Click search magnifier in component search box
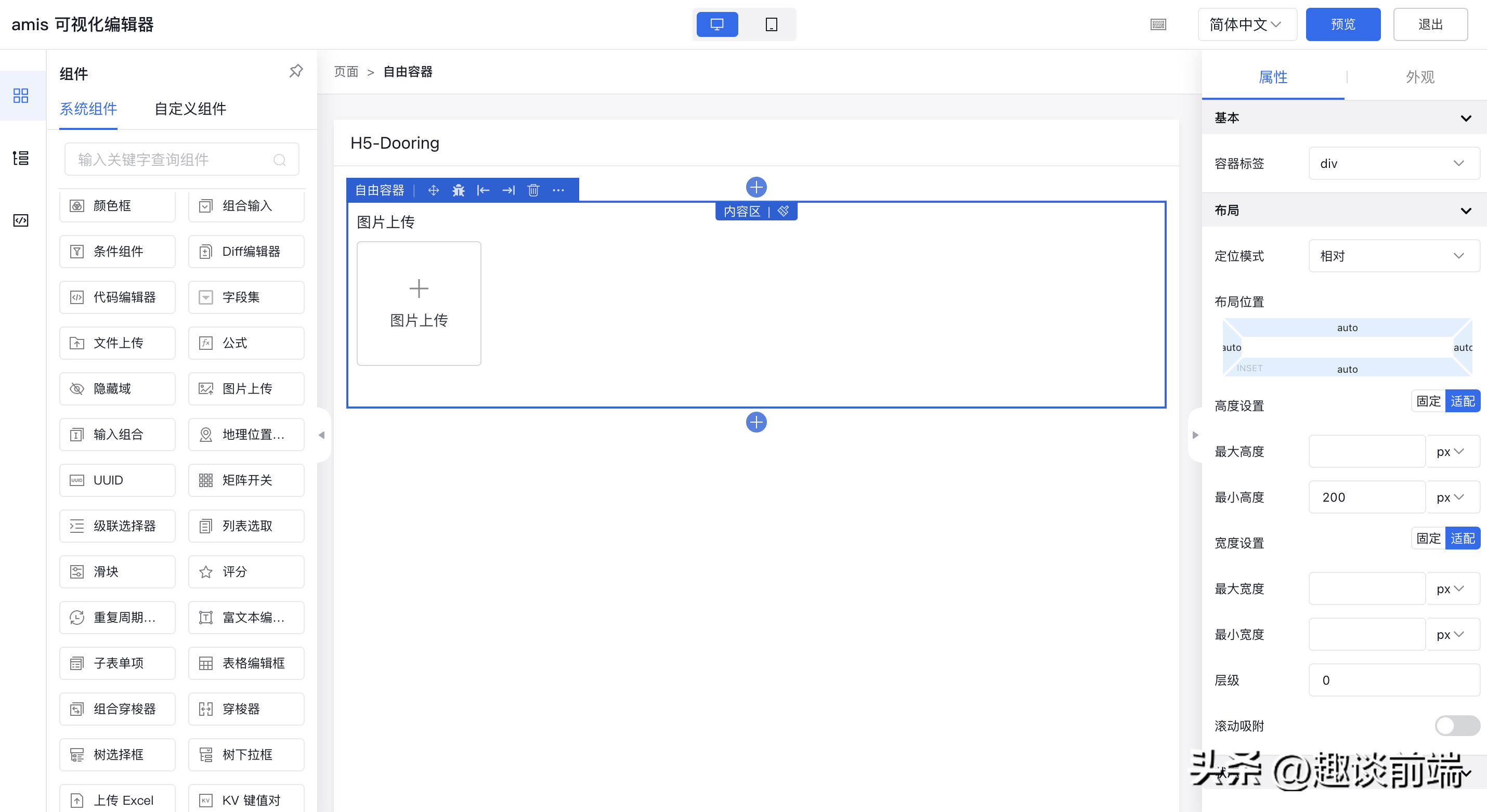 point(279,160)
